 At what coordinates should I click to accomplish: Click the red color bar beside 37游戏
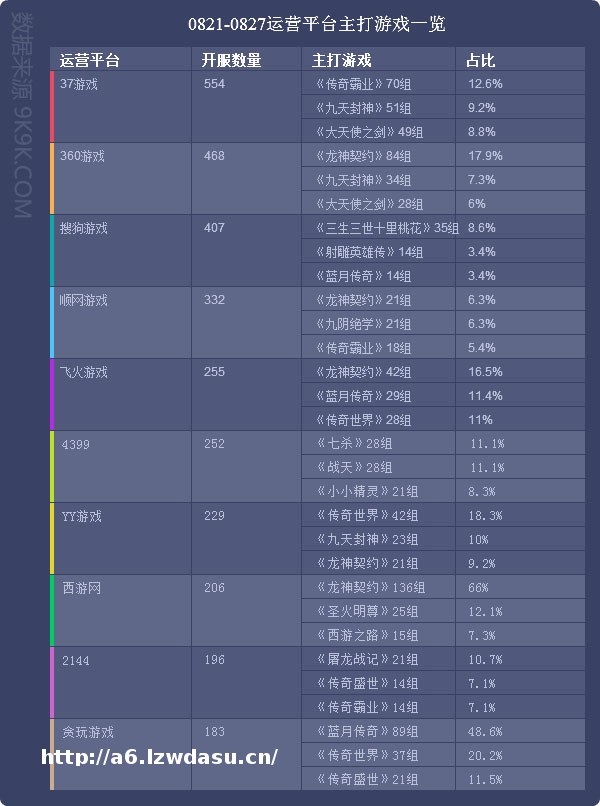click(x=52, y=107)
